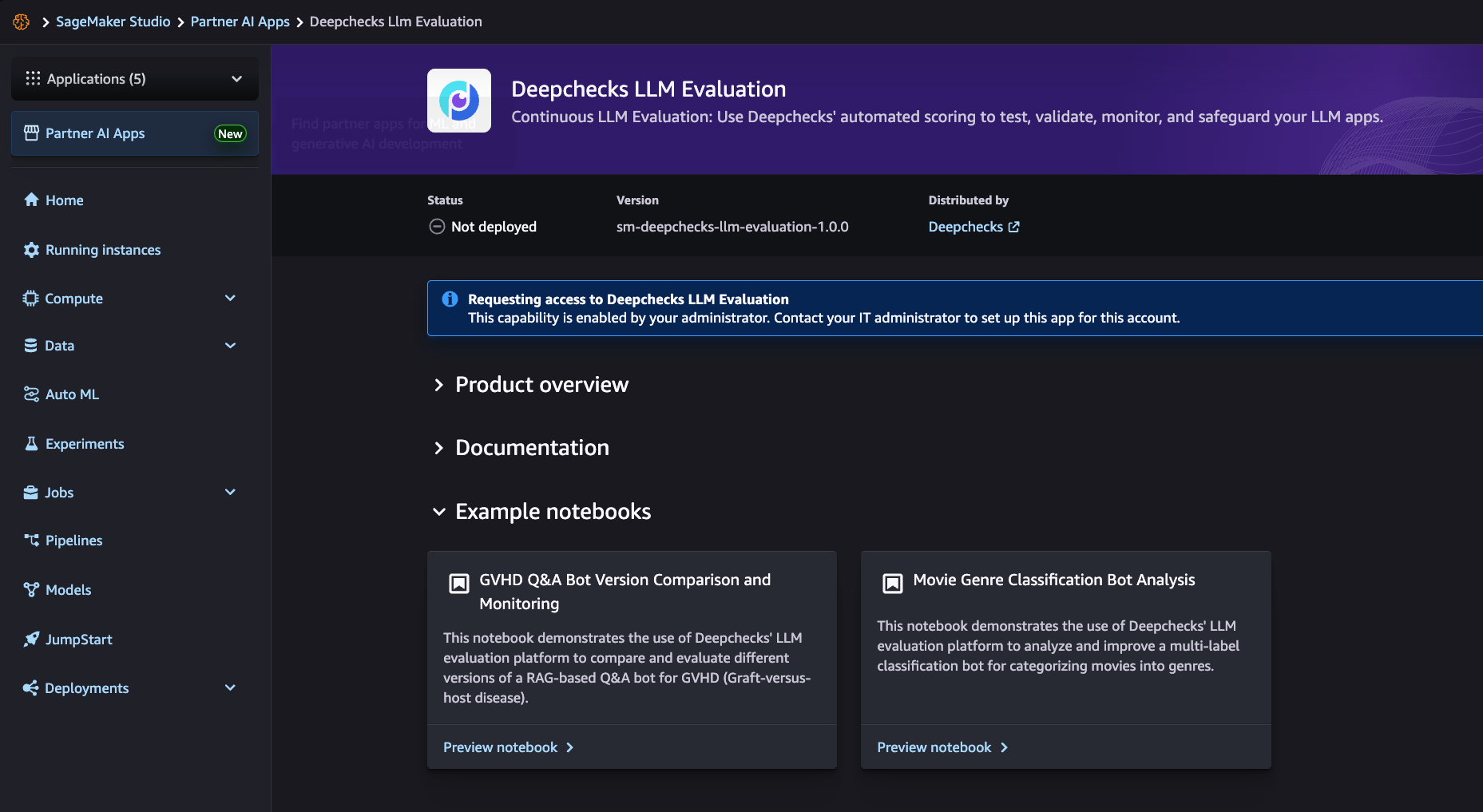Open Models in sidebar
Viewport: 1483px width, 812px height.
(x=69, y=590)
